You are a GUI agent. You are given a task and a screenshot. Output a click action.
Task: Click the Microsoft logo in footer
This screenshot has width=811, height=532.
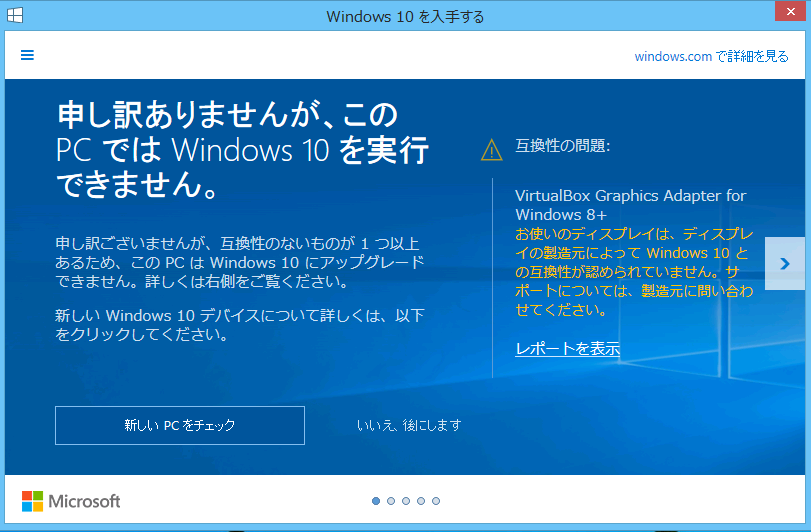(x=71, y=501)
